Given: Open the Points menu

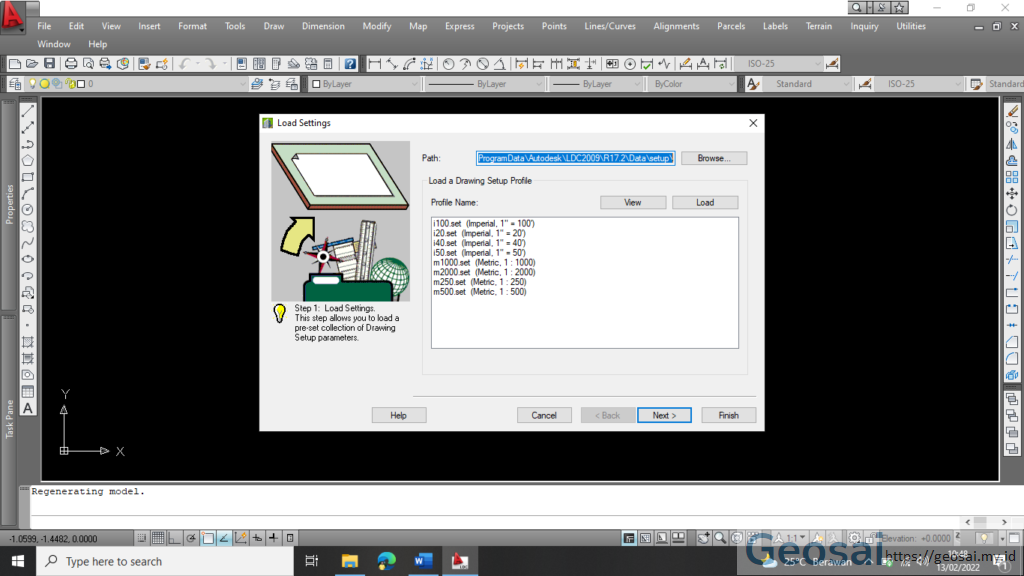Looking at the screenshot, I should click(x=554, y=26).
